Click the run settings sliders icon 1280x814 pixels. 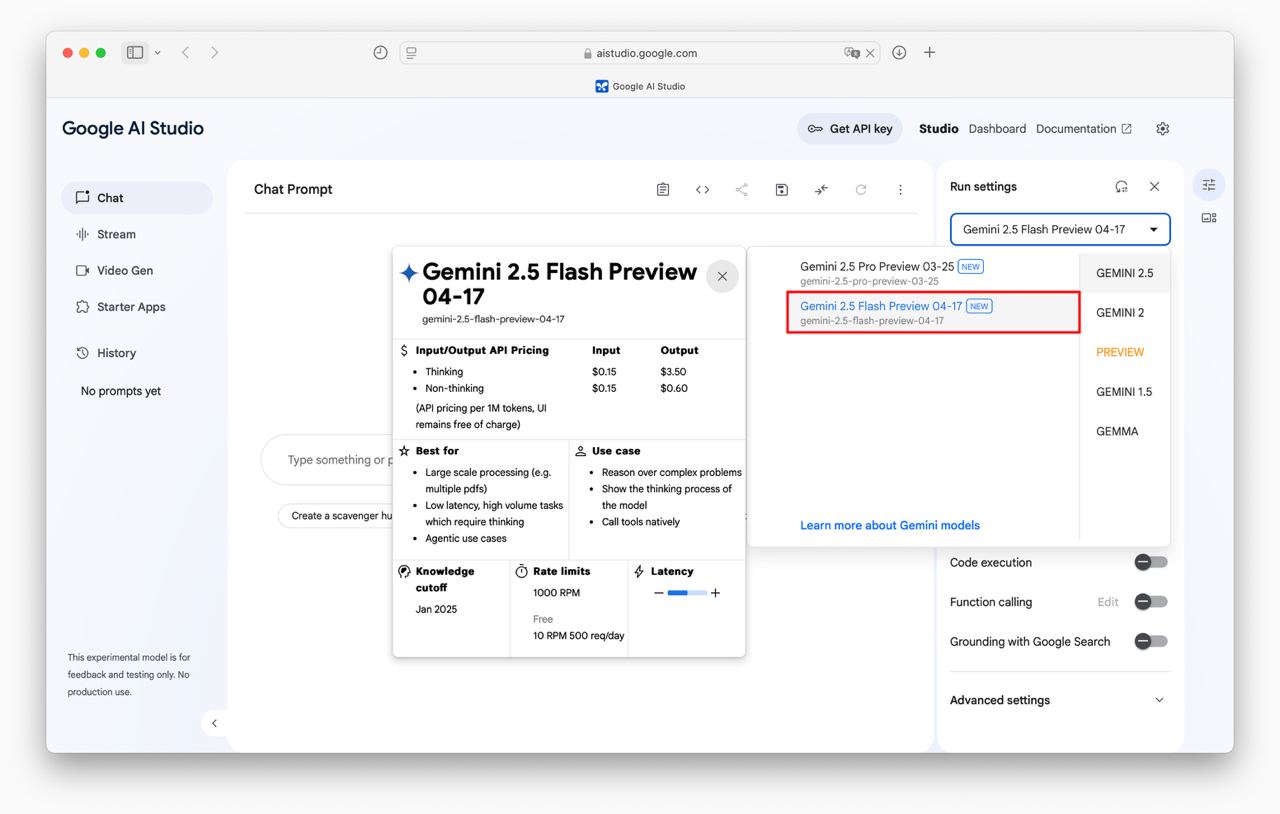click(x=1209, y=185)
